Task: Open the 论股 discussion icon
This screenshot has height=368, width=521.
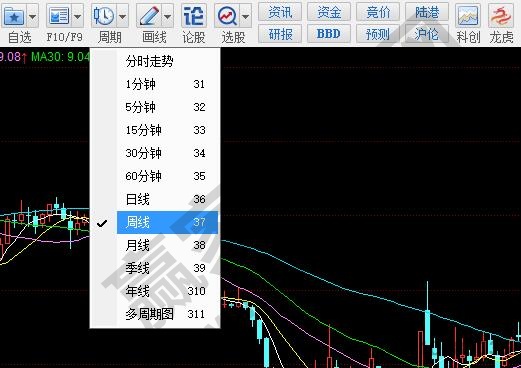Action: click(x=194, y=16)
